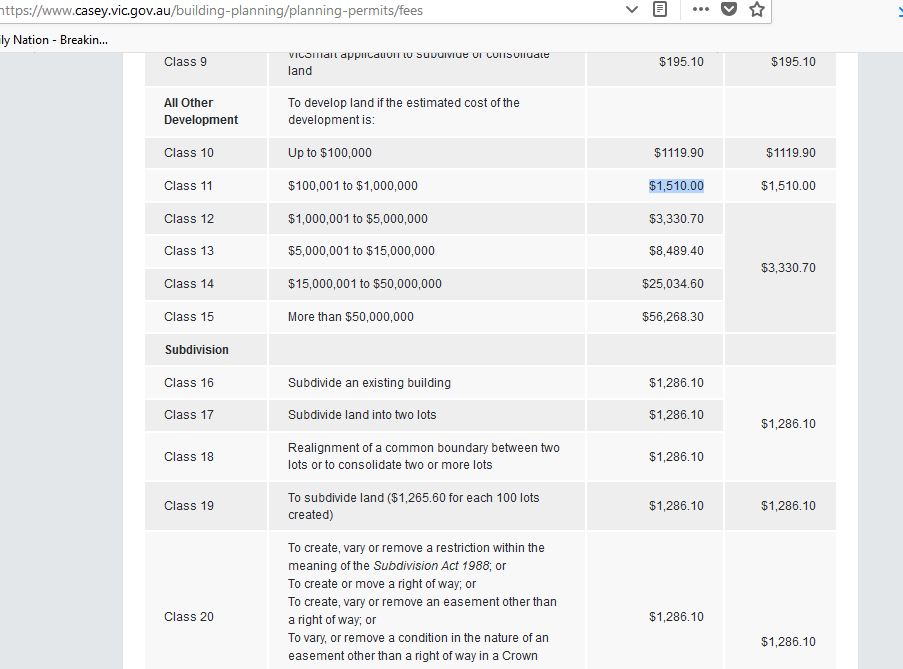Click the highlighted $1,510.00 fee

676,186
